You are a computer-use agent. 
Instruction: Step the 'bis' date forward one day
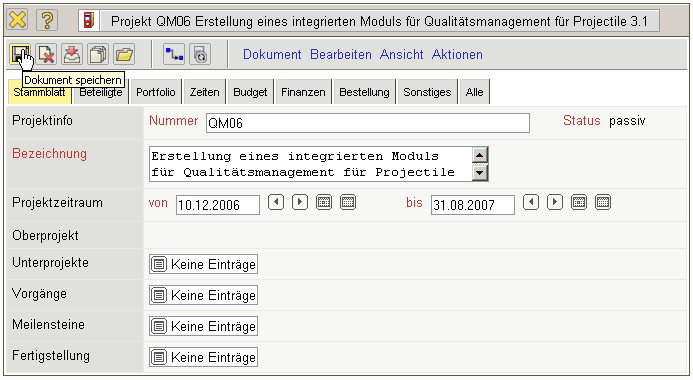tap(555, 203)
